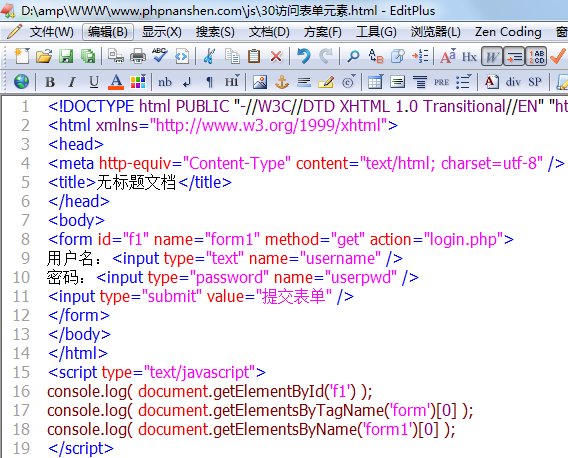Click the pencil comment icon
This screenshot has width=568, height=458.
pyautogui.click(x=326, y=82)
